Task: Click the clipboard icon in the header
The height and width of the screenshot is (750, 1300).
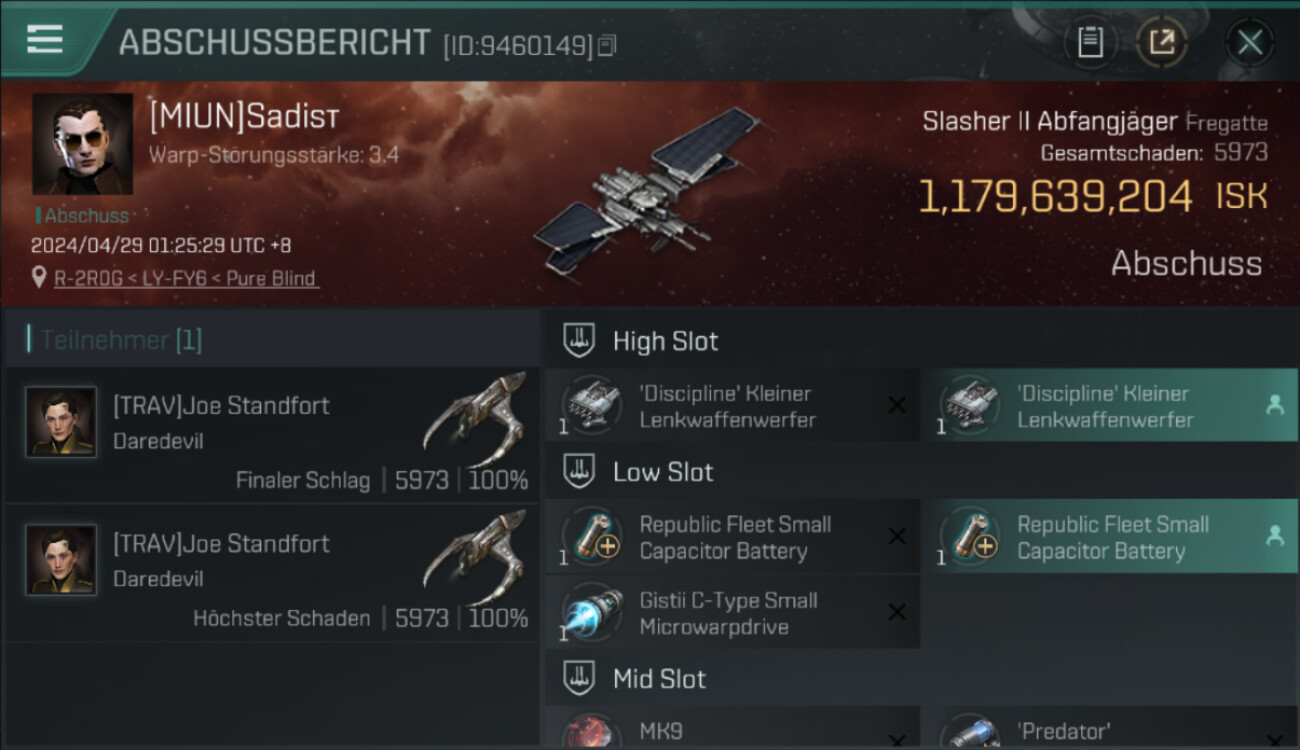Action: click(x=1090, y=42)
